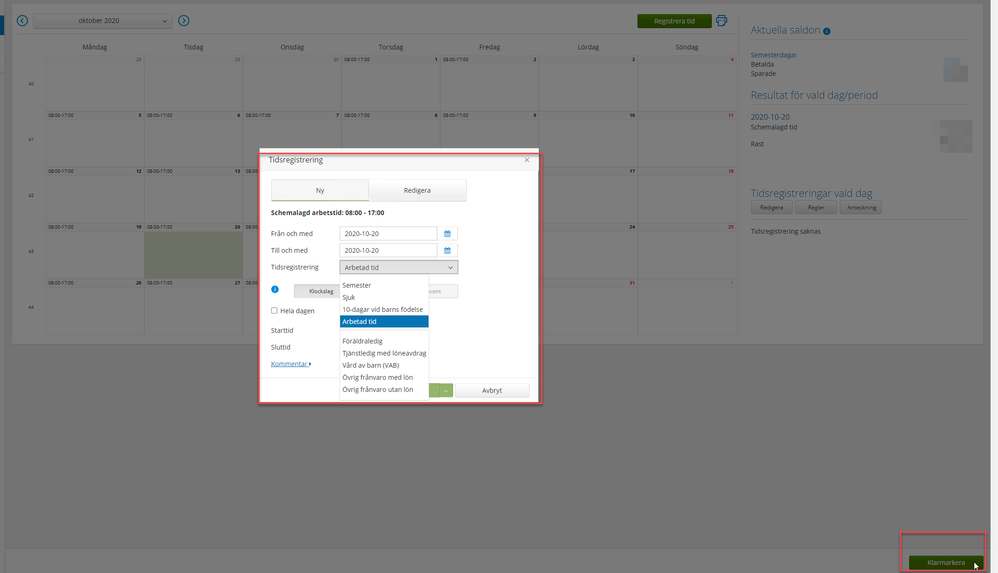Click the print icon beside Registrera tid
998x573 pixels.
pyautogui.click(x=721, y=20)
